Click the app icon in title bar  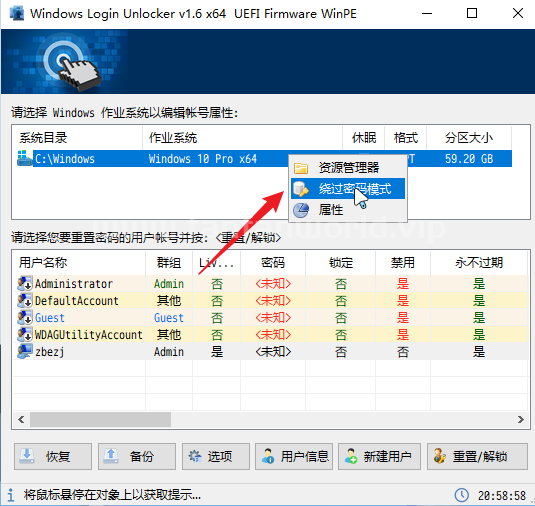[x=16, y=14]
